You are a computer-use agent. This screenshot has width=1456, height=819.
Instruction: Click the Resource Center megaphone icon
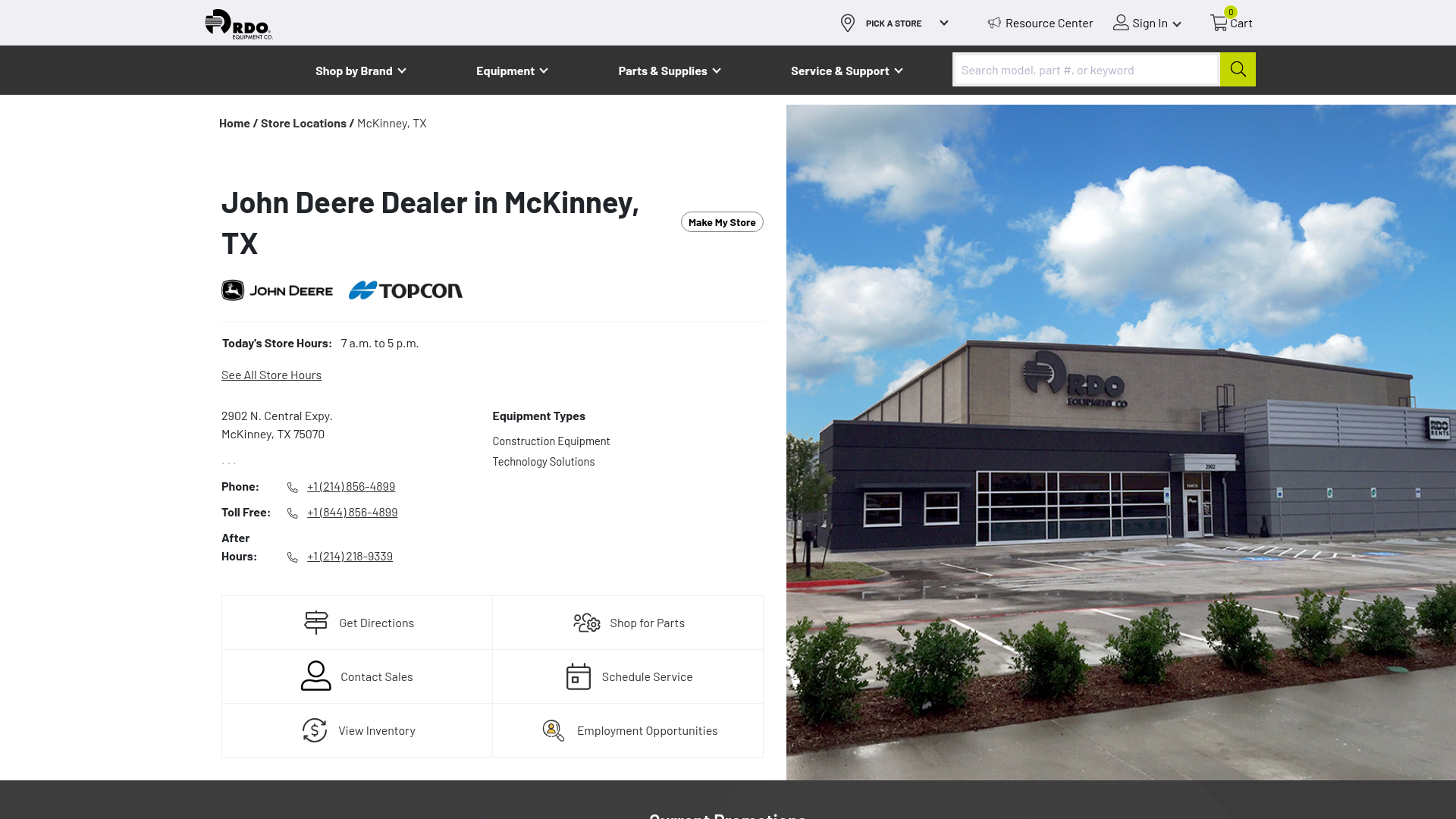993,23
